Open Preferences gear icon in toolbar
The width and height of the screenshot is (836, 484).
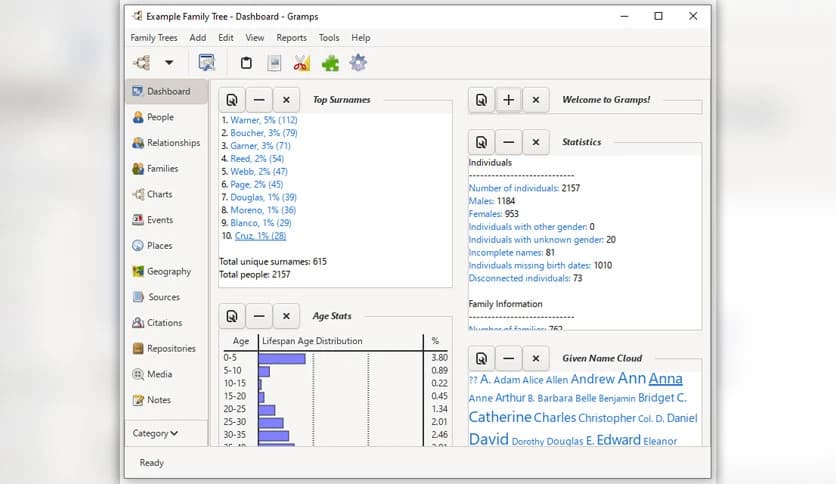(x=357, y=63)
